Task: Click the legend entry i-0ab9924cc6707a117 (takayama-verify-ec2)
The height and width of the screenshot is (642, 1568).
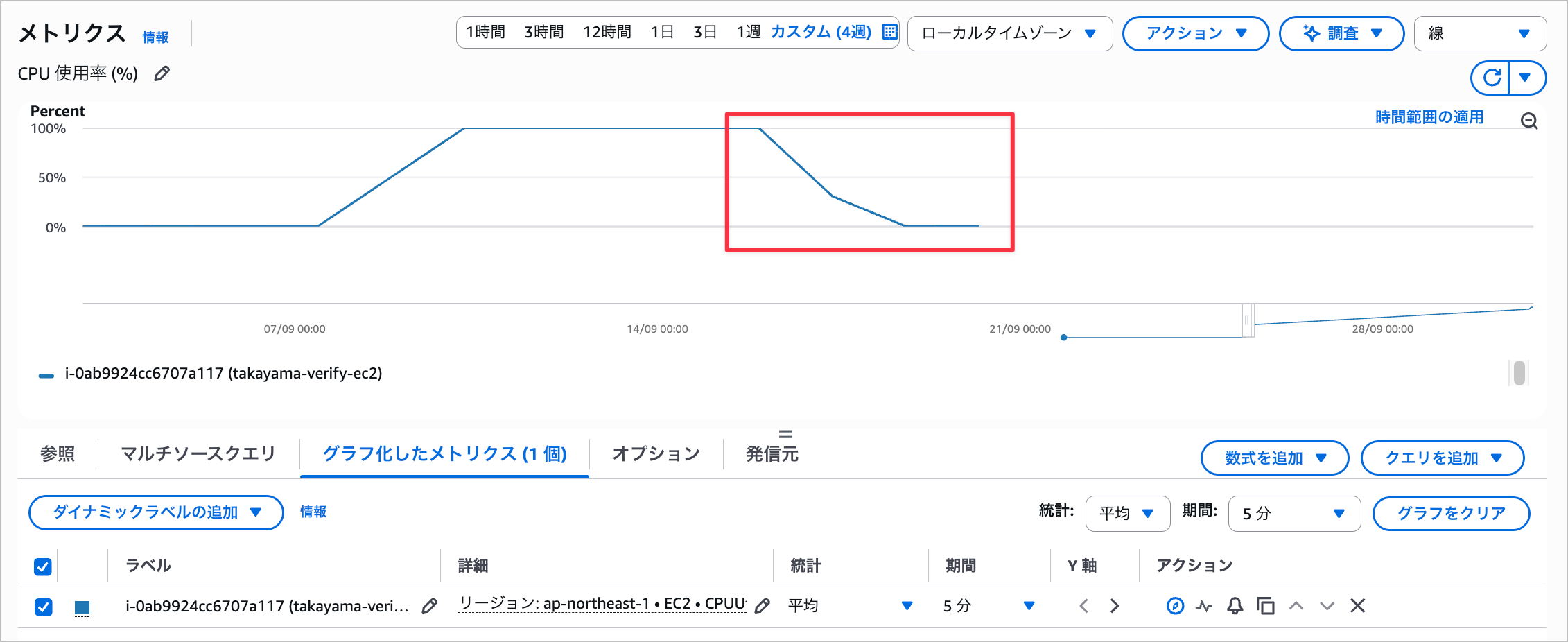Action: (223, 374)
